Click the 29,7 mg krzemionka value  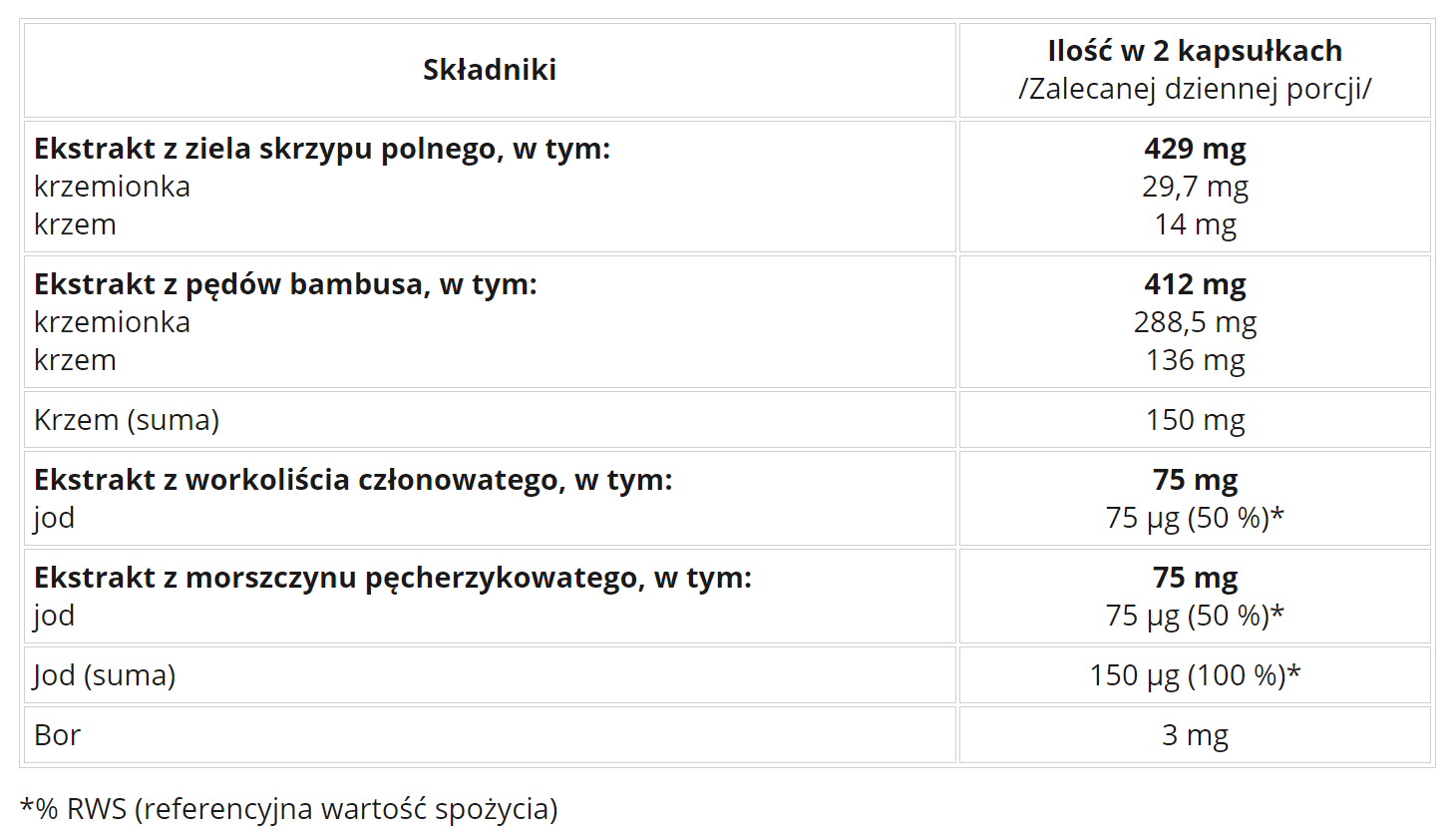tap(1195, 187)
